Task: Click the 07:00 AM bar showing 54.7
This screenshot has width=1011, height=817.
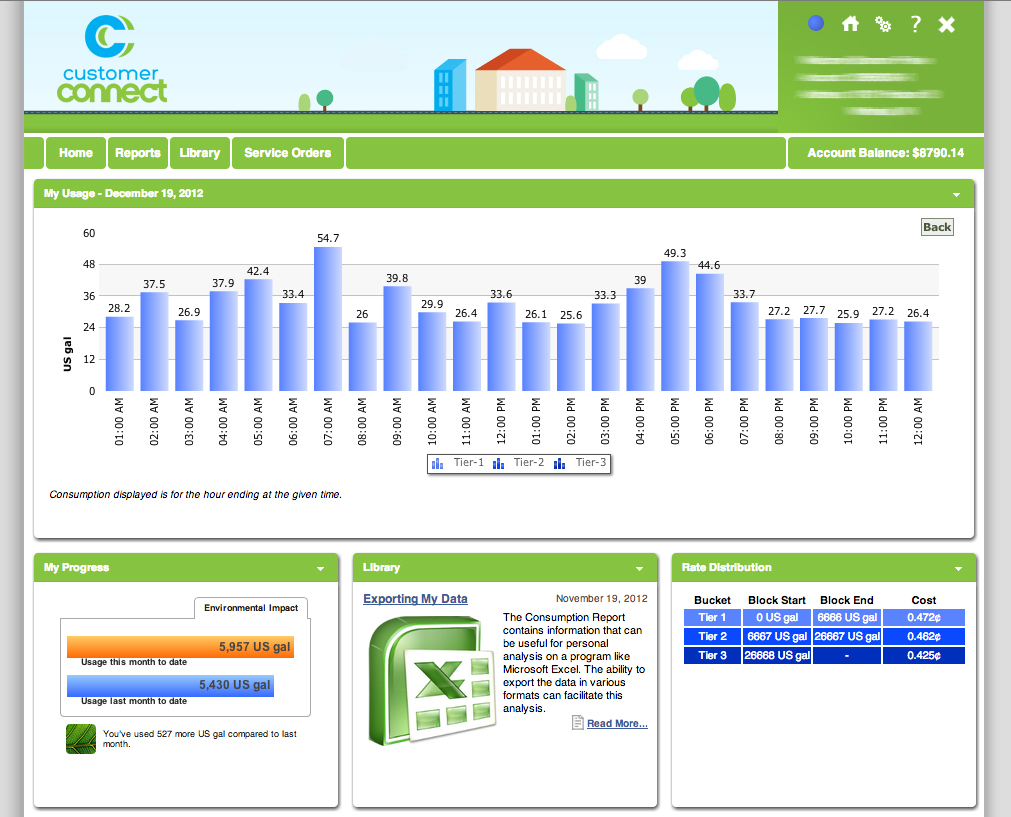Action: pyautogui.click(x=328, y=318)
